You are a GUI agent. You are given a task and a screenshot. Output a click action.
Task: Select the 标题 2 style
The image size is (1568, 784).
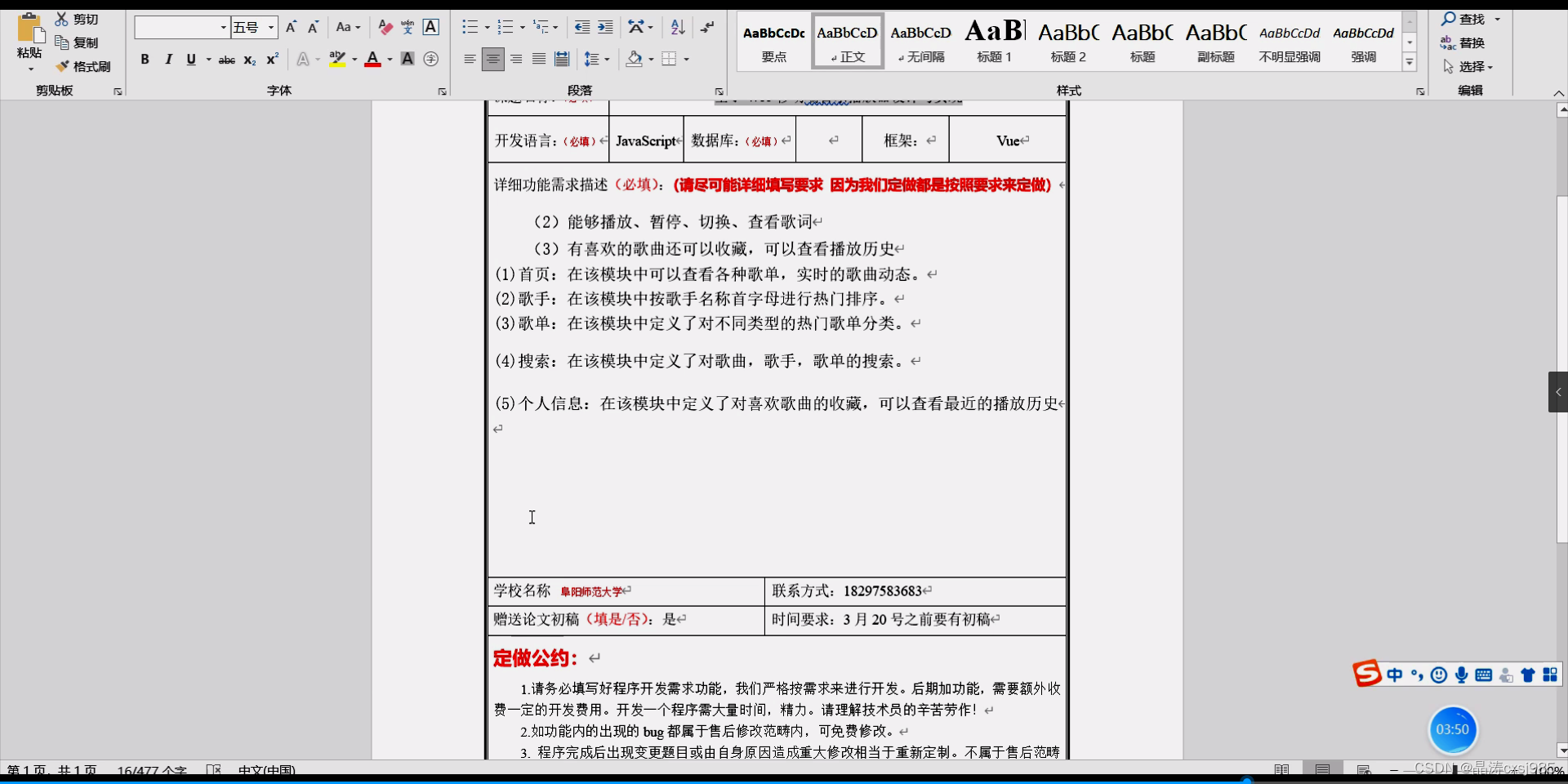click(1068, 41)
